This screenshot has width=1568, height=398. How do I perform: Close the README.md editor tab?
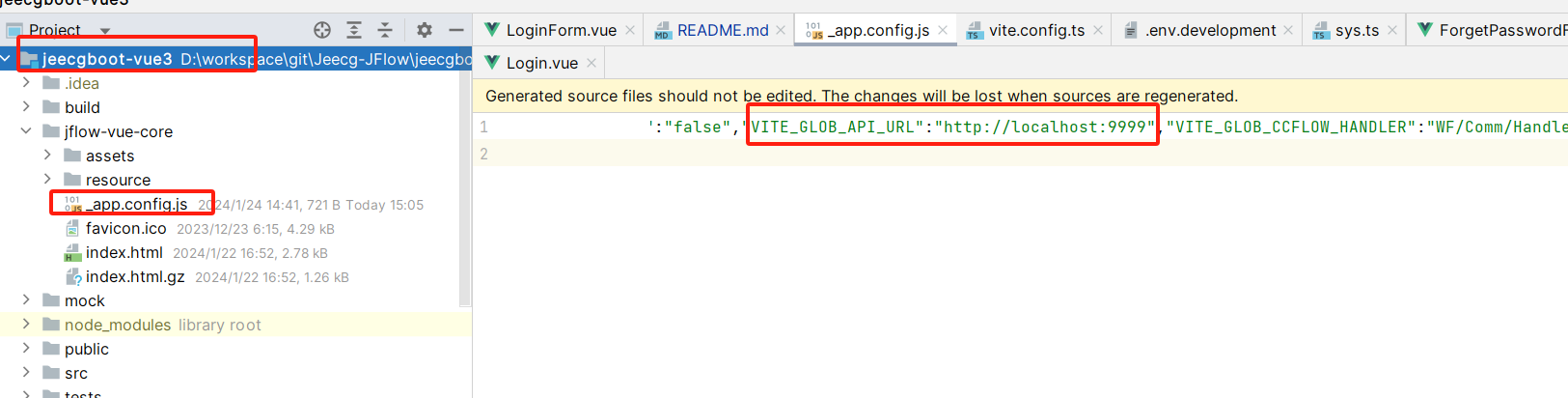click(782, 31)
